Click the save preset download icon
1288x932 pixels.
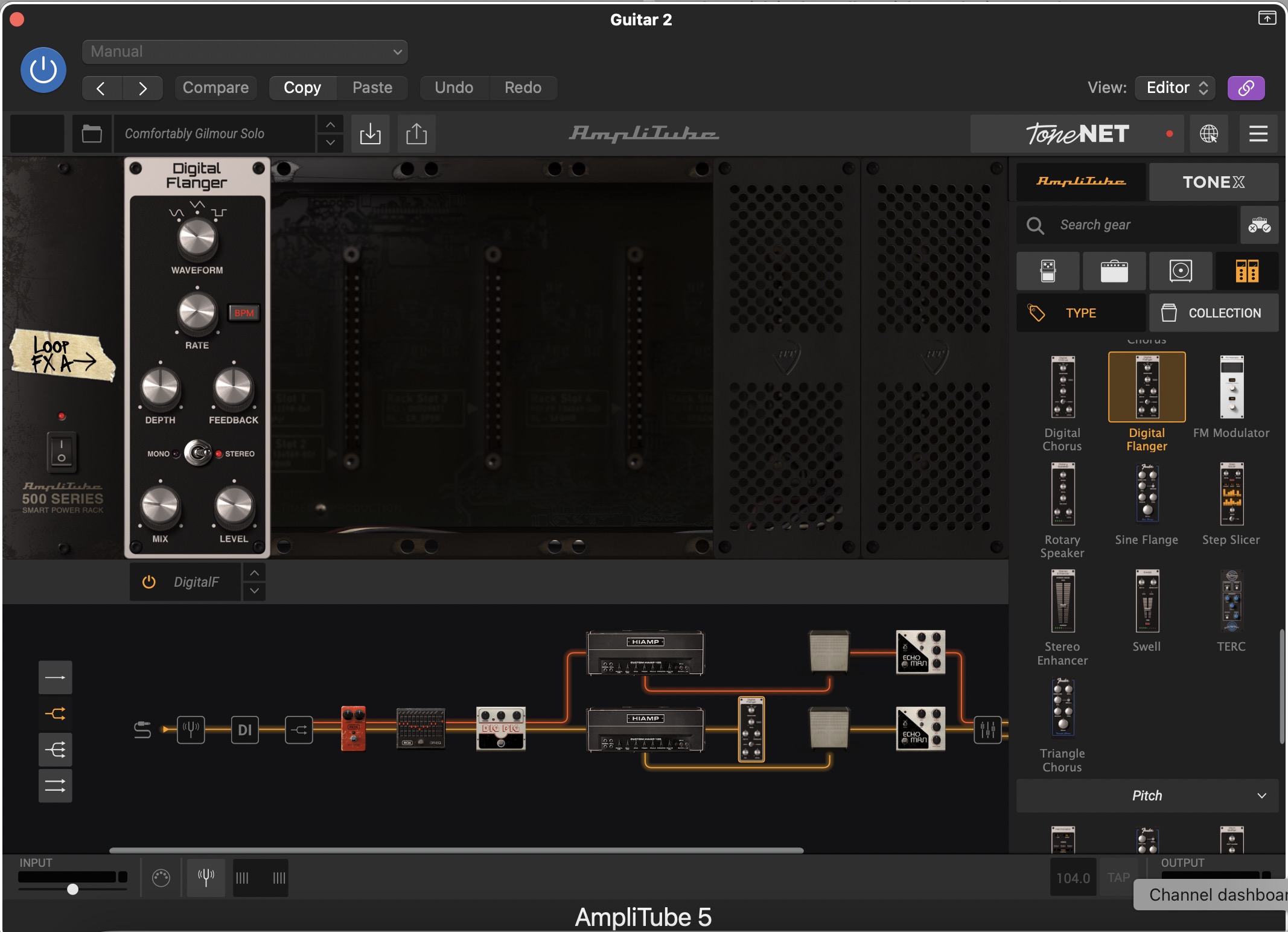click(370, 133)
